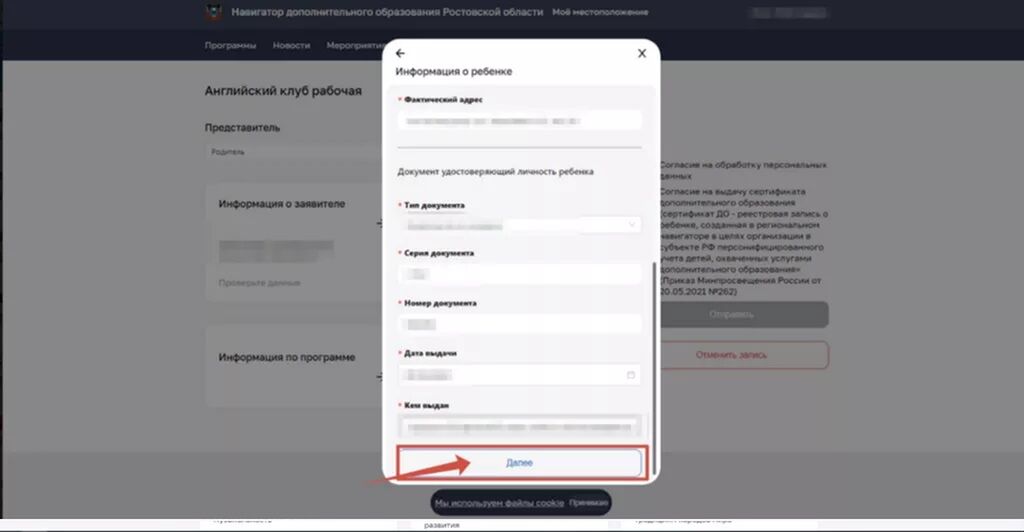Click the Отправить button
Image resolution: width=1024 pixels, height=532 pixels.
(731, 315)
